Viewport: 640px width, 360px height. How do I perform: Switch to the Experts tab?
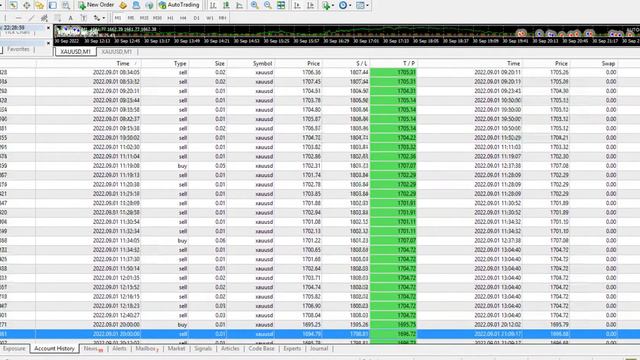point(292,349)
